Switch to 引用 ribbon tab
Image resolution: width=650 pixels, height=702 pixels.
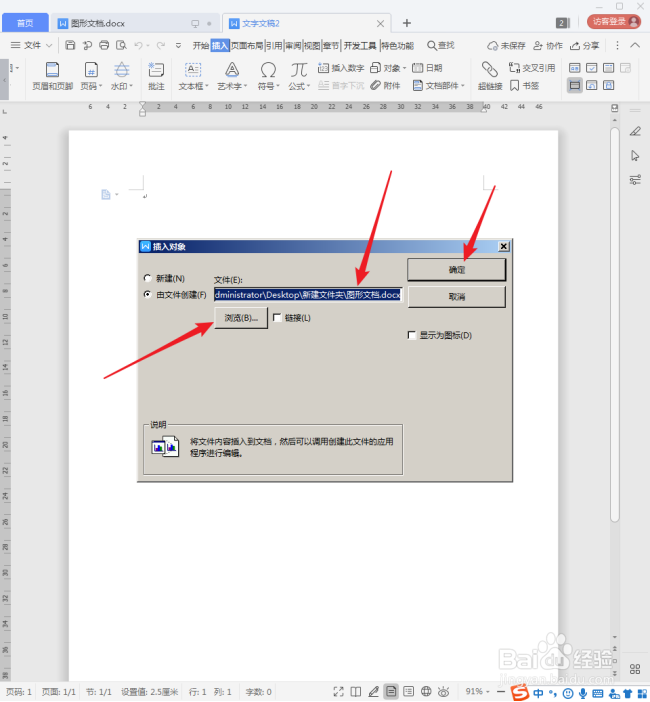274,45
